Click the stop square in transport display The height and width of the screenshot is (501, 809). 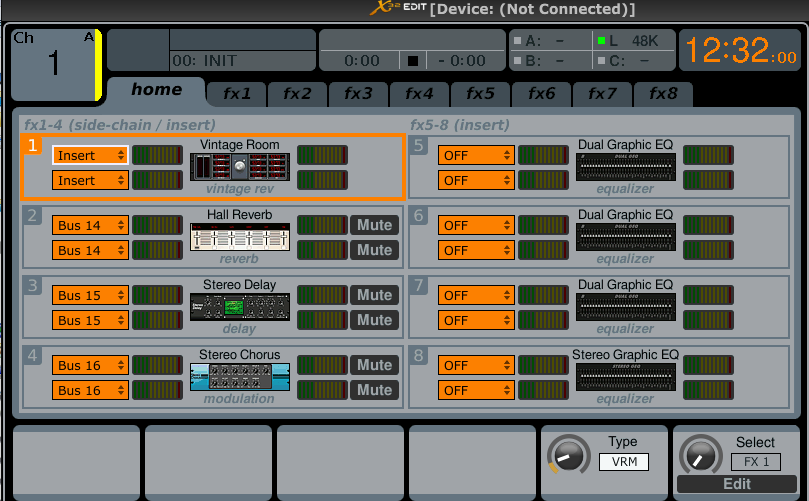tap(413, 61)
